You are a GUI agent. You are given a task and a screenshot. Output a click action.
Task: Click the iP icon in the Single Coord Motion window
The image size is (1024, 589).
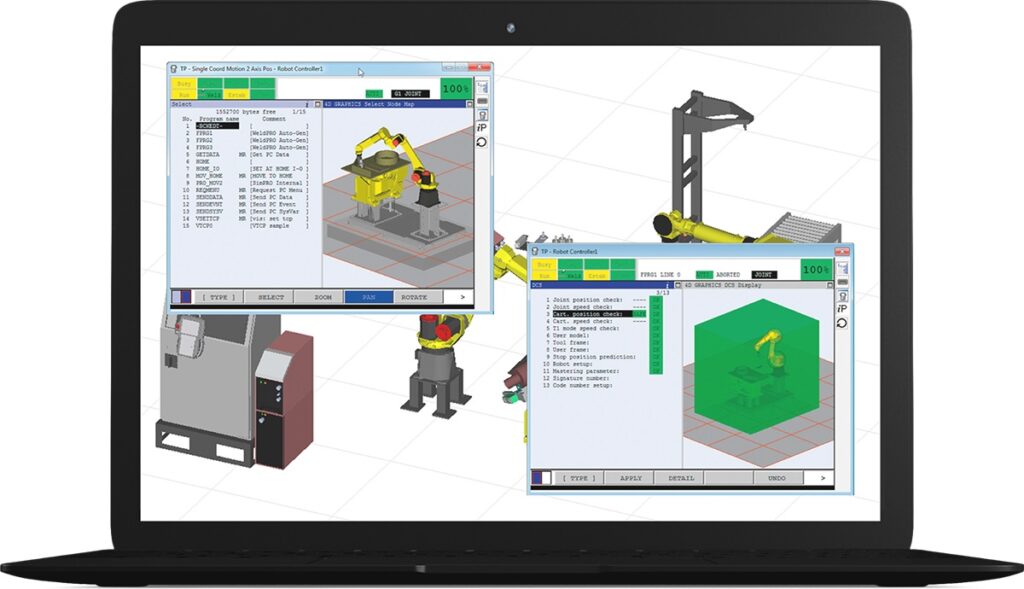pyautogui.click(x=482, y=127)
